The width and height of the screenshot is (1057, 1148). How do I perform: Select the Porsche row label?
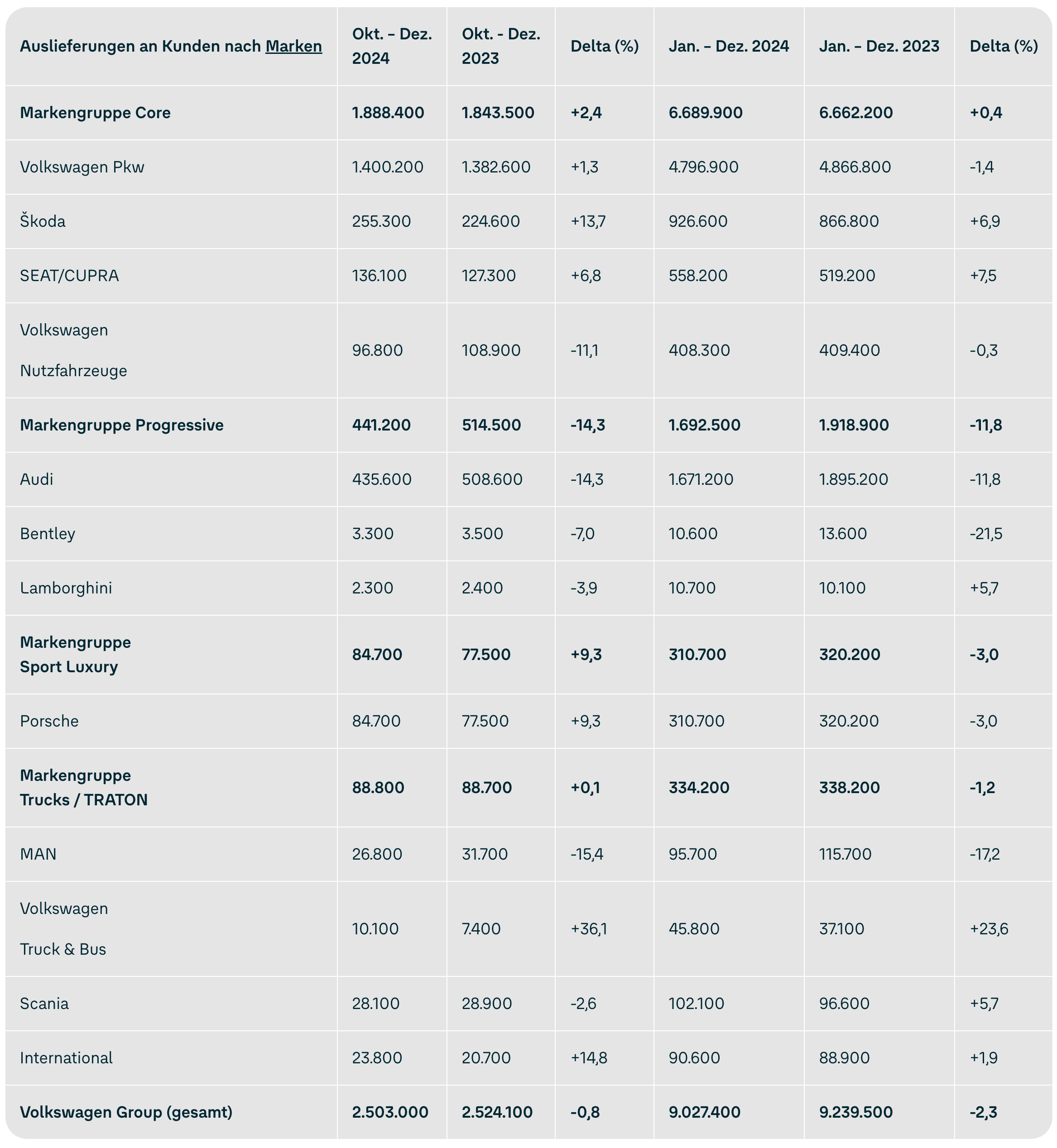(x=49, y=721)
